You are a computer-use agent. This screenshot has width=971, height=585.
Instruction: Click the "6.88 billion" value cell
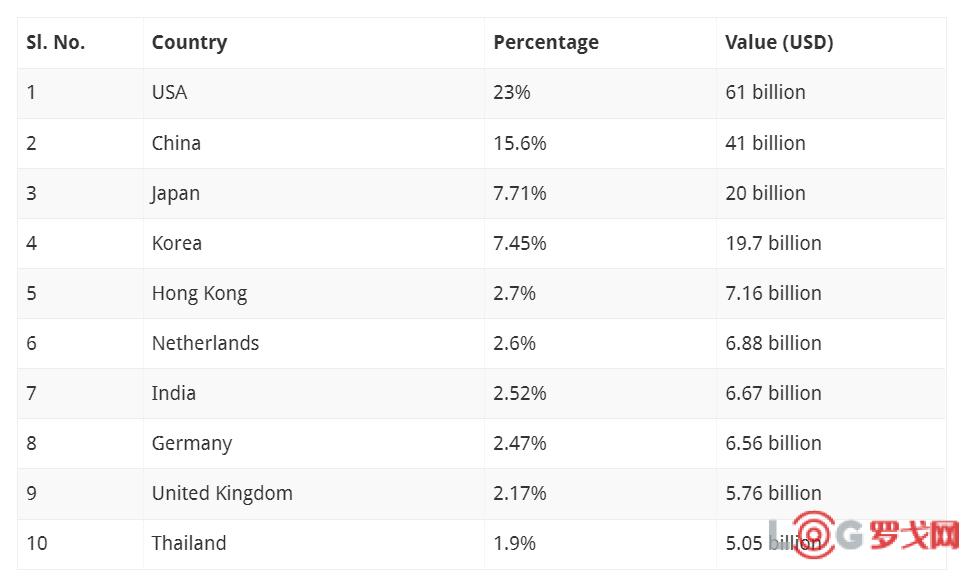tap(773, 343)
